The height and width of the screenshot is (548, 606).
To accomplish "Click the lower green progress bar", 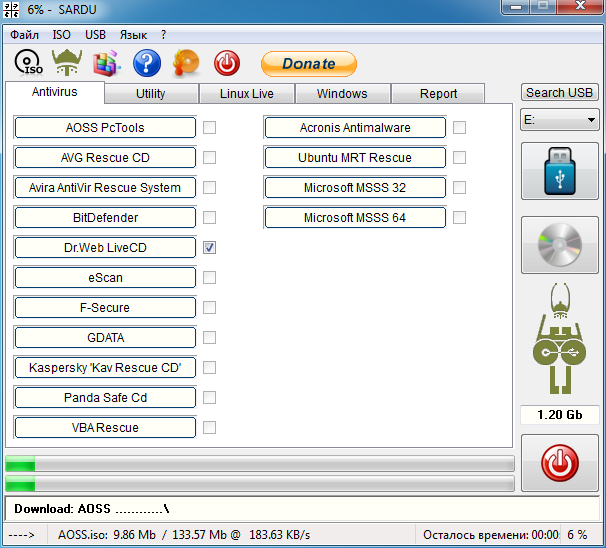I will pos(260,483).
